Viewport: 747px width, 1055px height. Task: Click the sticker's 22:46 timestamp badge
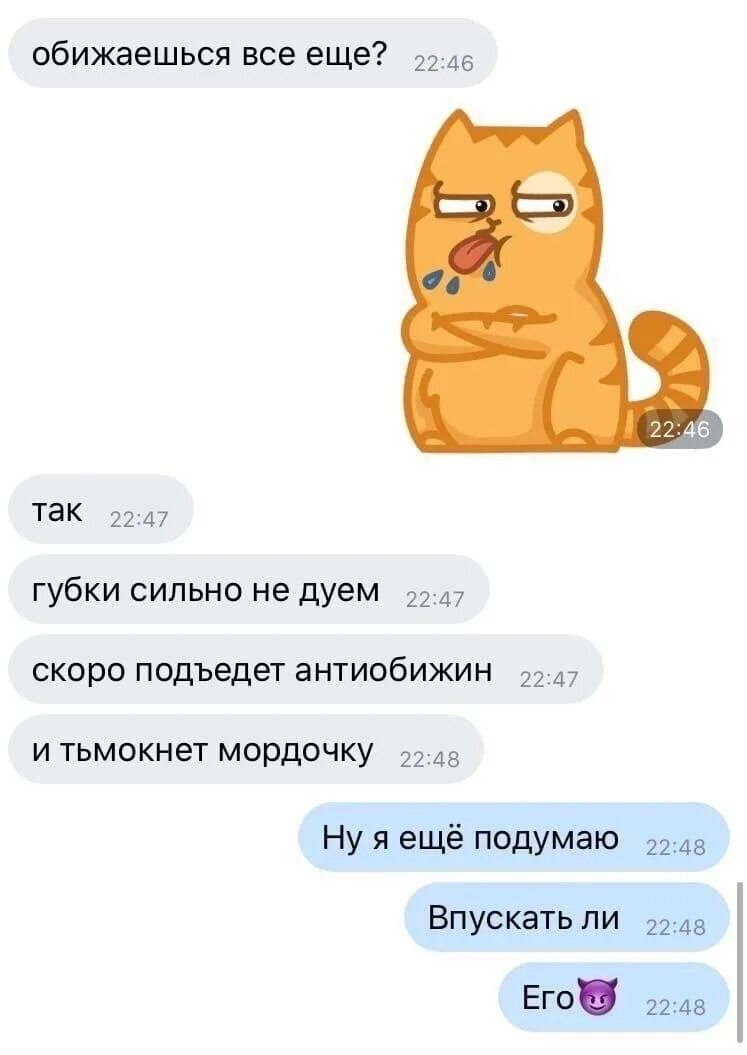(x=680, y=429)
